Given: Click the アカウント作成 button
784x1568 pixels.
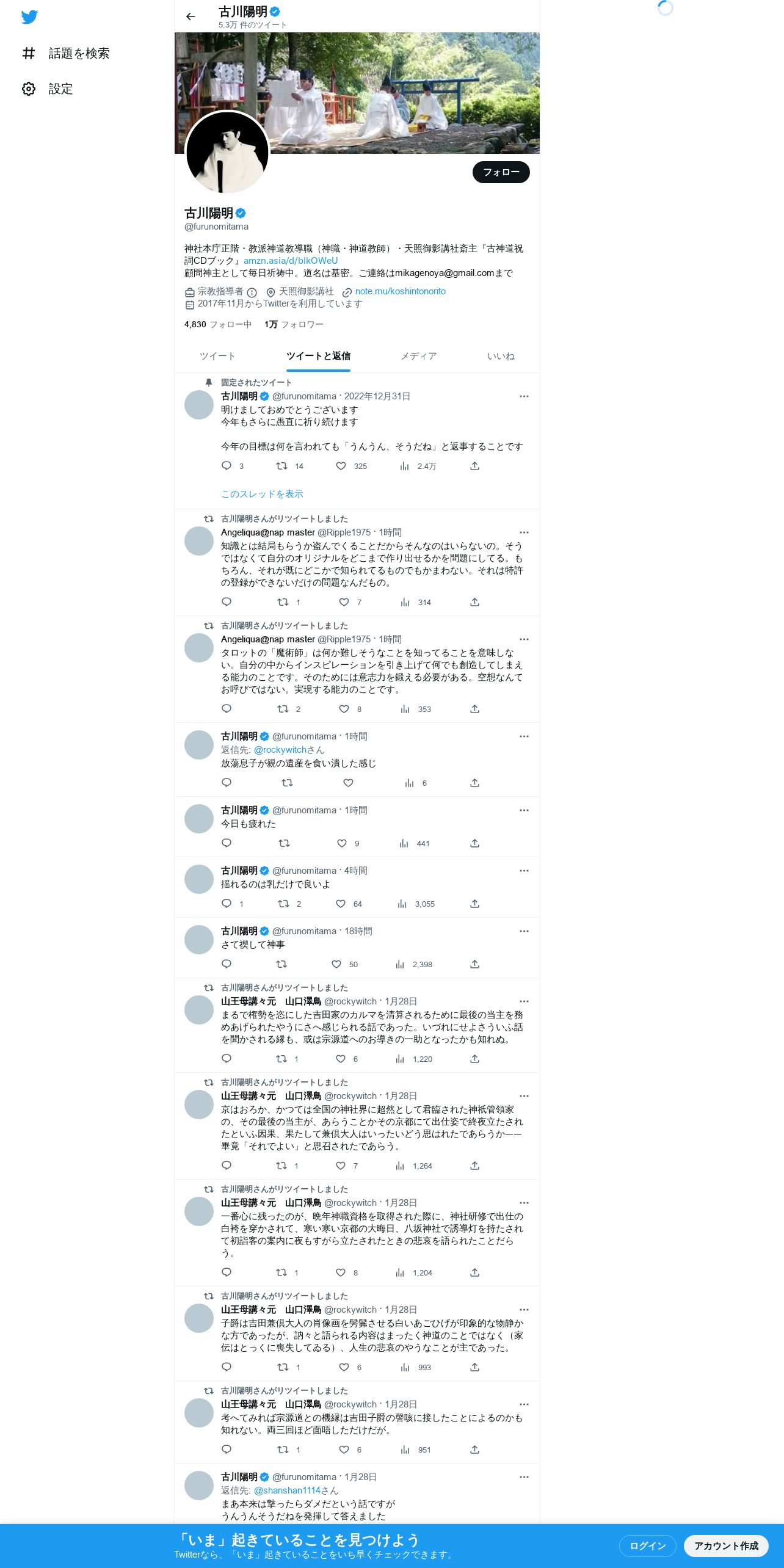Looking at the screenshot, I should (x=726, y=1545).
